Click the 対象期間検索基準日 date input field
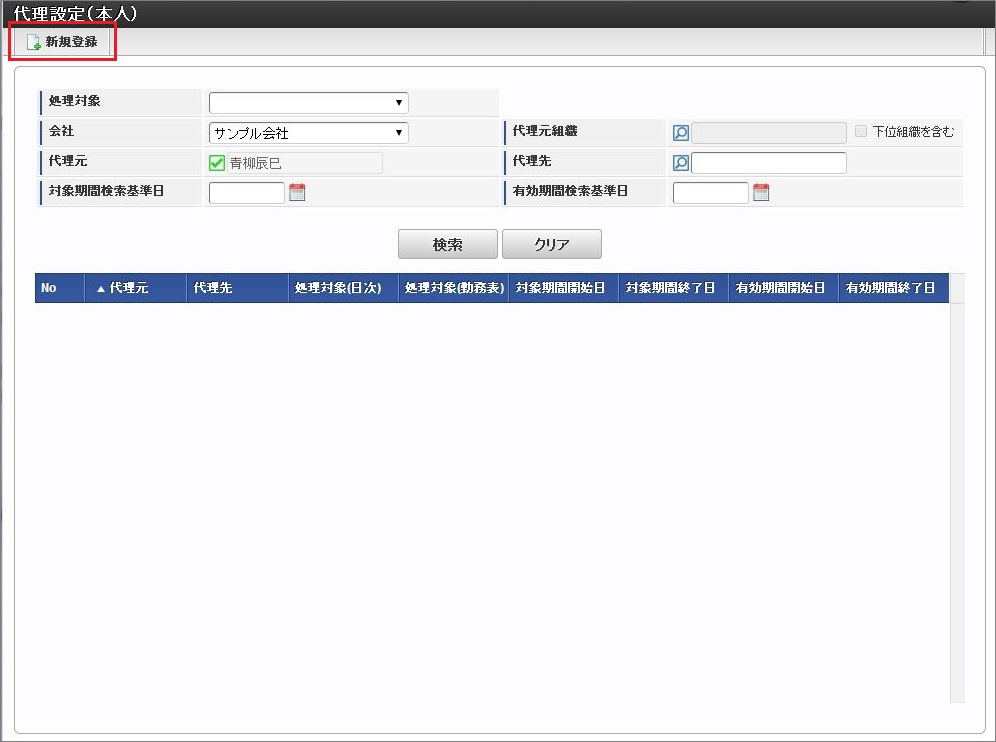This screenshot has height=742, width=996. tap(246, 192)
